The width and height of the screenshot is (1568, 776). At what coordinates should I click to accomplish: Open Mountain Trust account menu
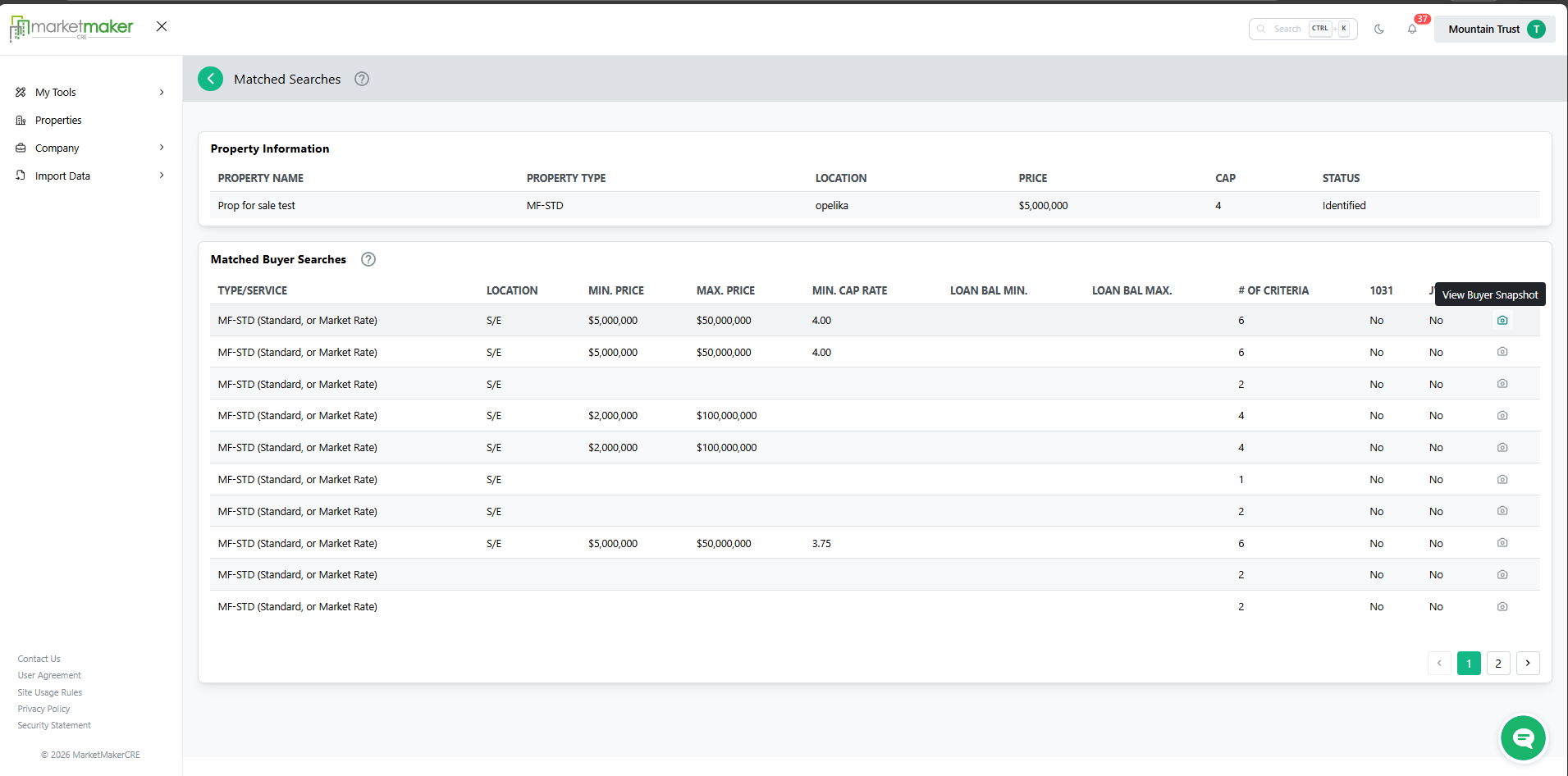click(1494, 30)
